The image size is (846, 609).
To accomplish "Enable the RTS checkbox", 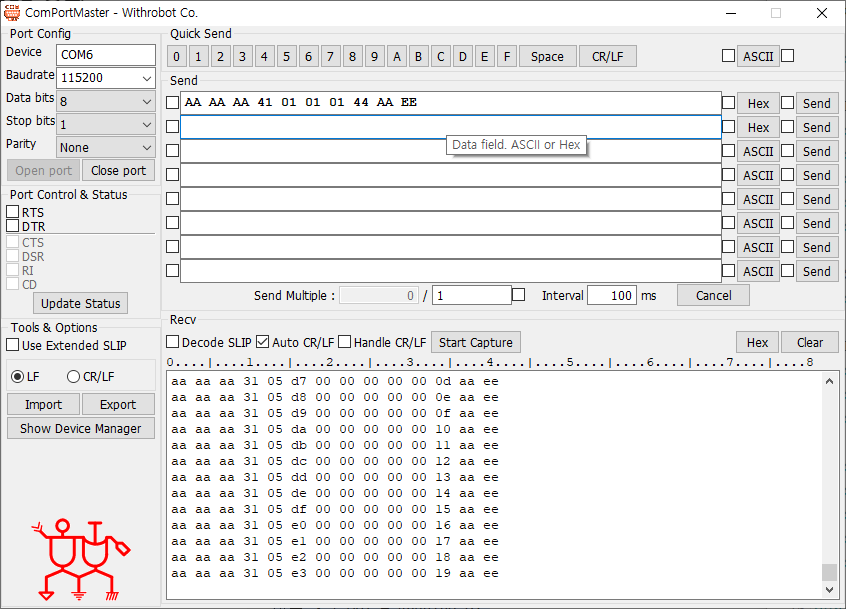I will 13,211.
